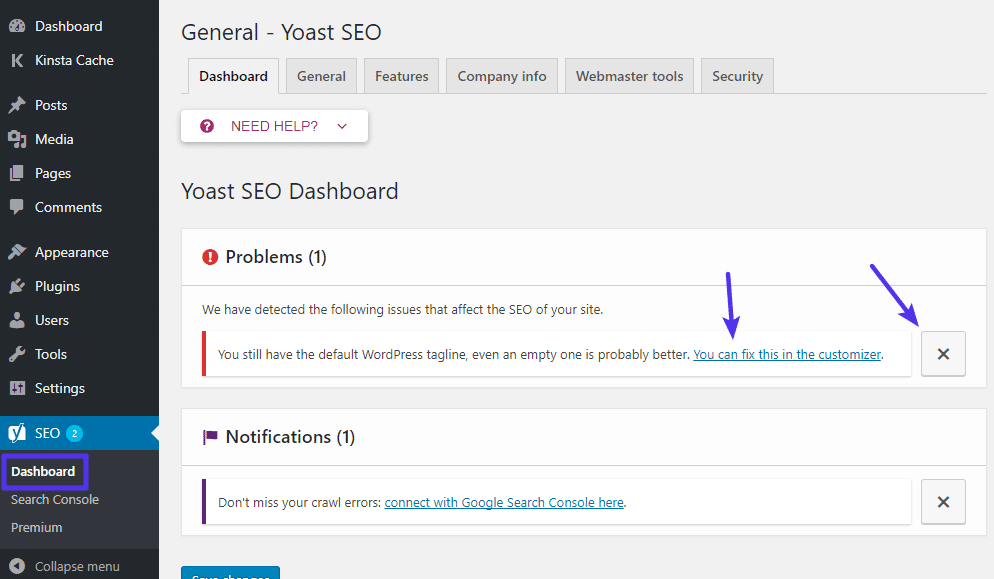The image size is (994, 579).
Task: Open the Company info tab
Action: (x=502, y=76)
